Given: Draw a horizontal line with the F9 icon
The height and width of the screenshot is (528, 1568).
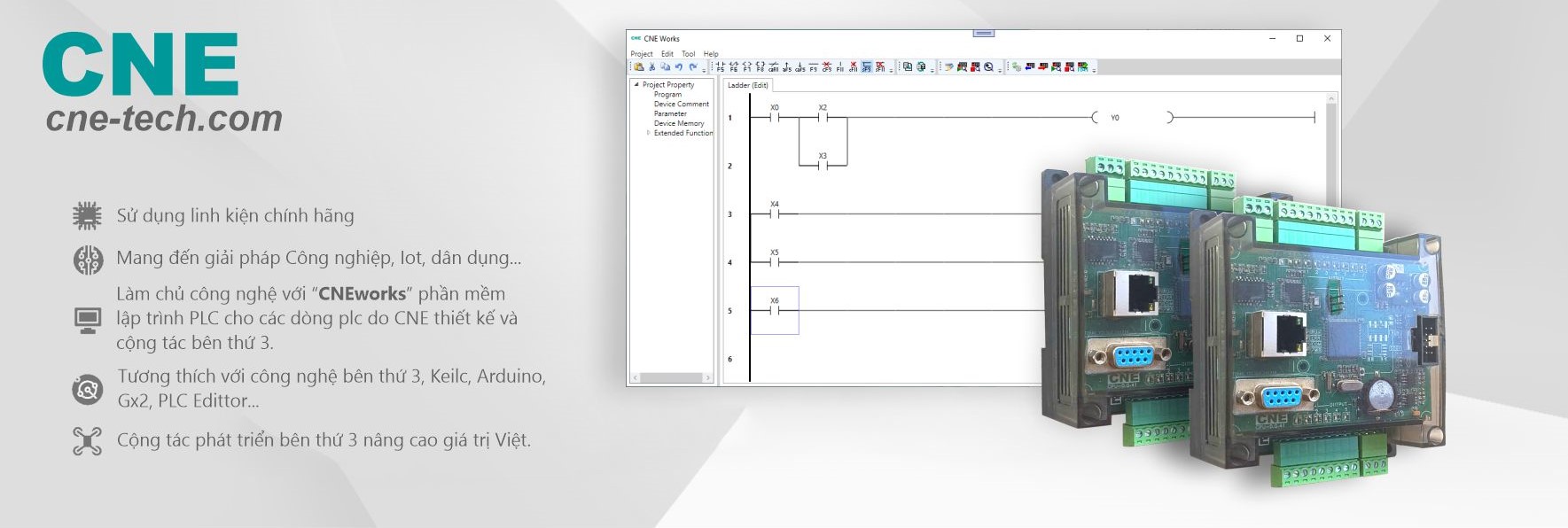Looking at the screenshot, I should [x=814, y=66].
